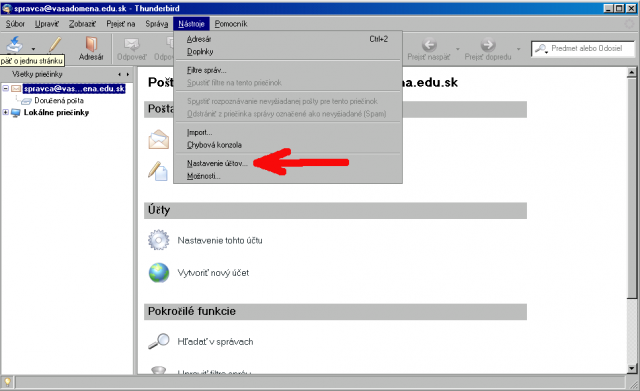Click the globe icon for new account

(x=159, y=273)
